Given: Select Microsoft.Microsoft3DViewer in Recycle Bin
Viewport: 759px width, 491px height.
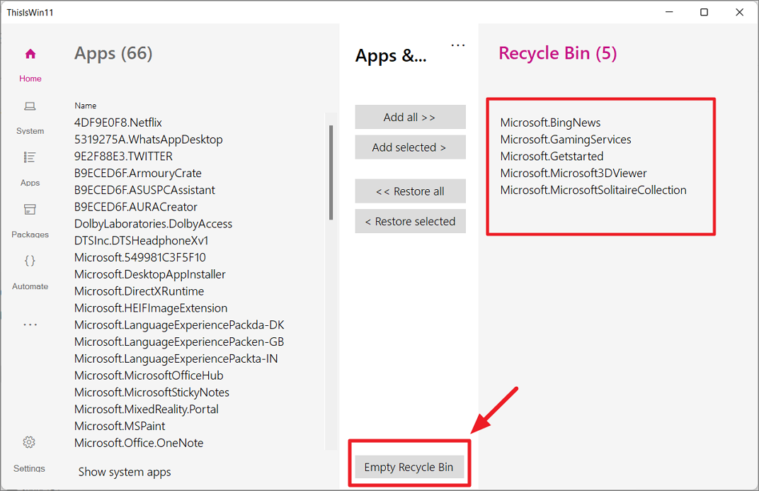Looking at the screenshot, I should (573, 173).
